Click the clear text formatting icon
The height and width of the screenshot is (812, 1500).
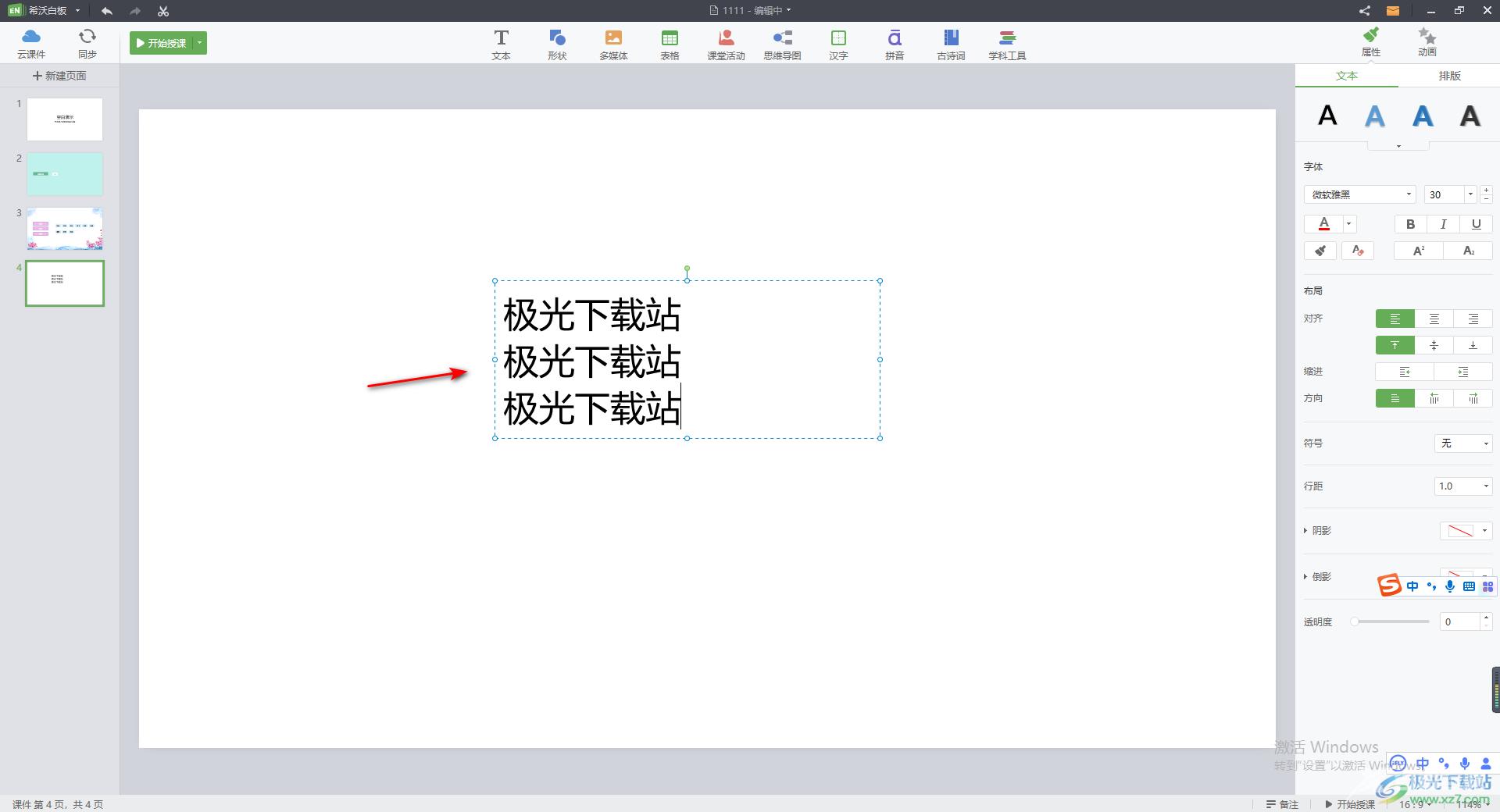tap(1358, 251)
